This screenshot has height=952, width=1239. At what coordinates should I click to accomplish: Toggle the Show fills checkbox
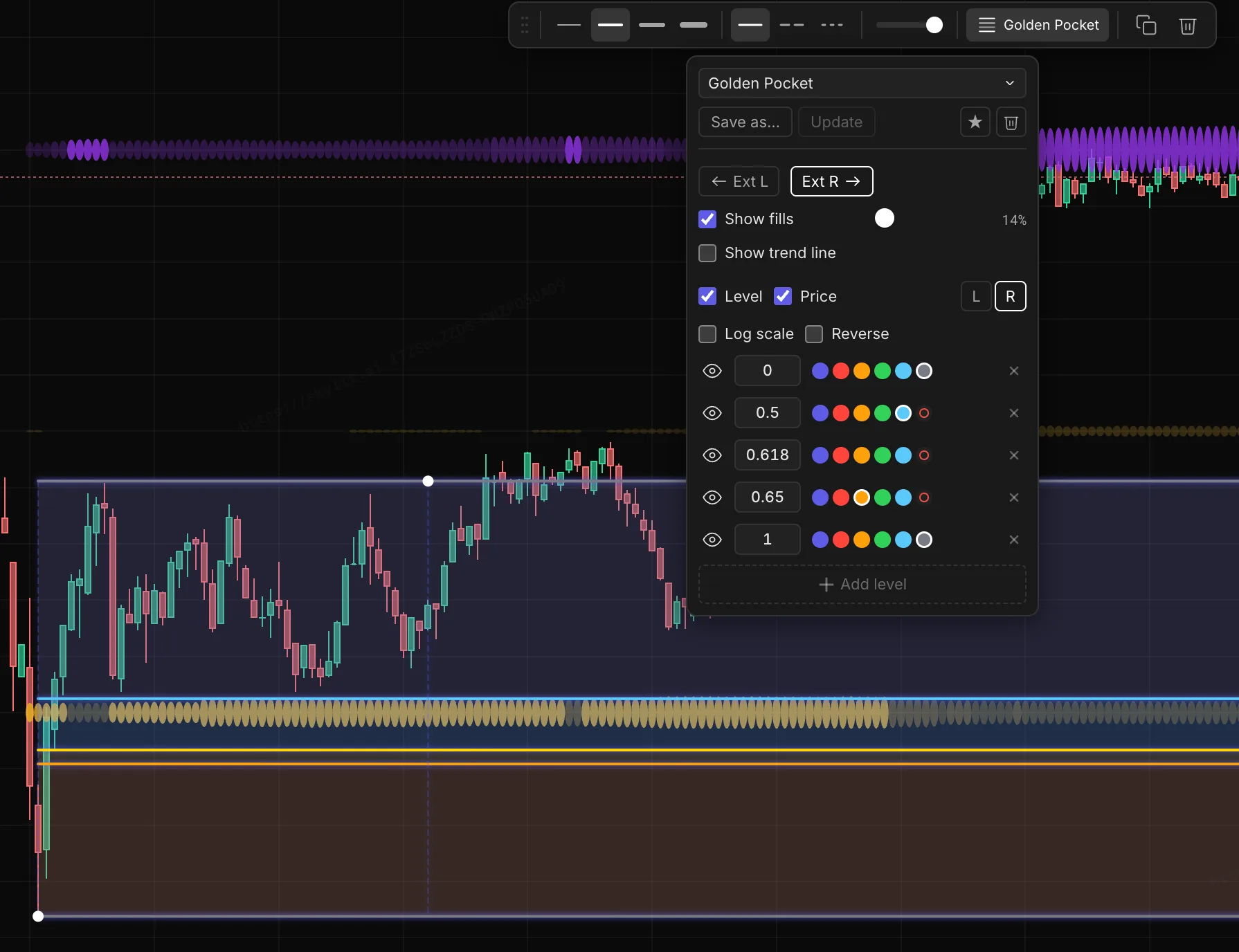(707, 219)
